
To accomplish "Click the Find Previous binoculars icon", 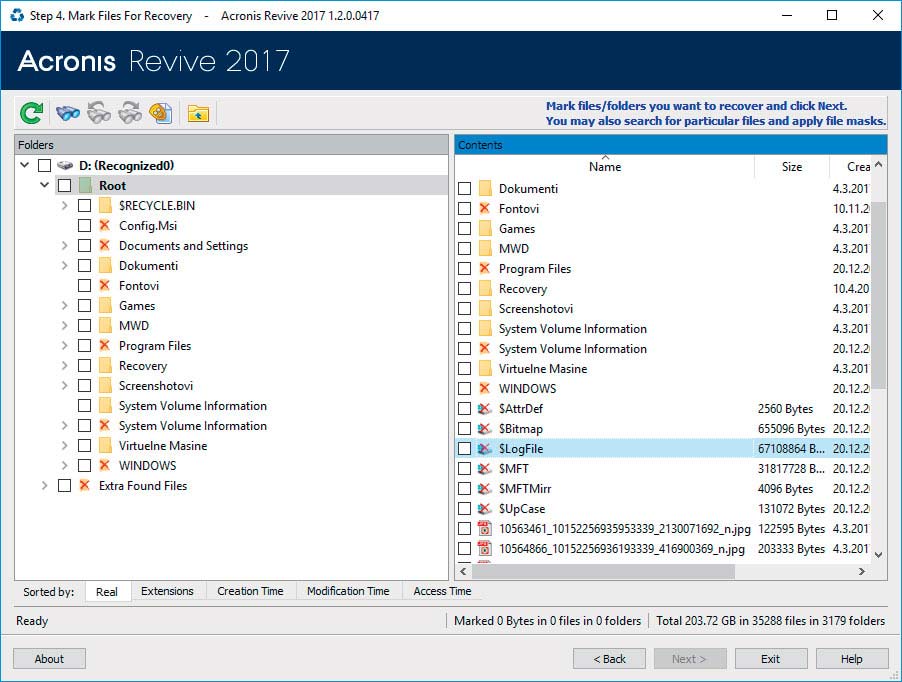I will tap(99, 113).
